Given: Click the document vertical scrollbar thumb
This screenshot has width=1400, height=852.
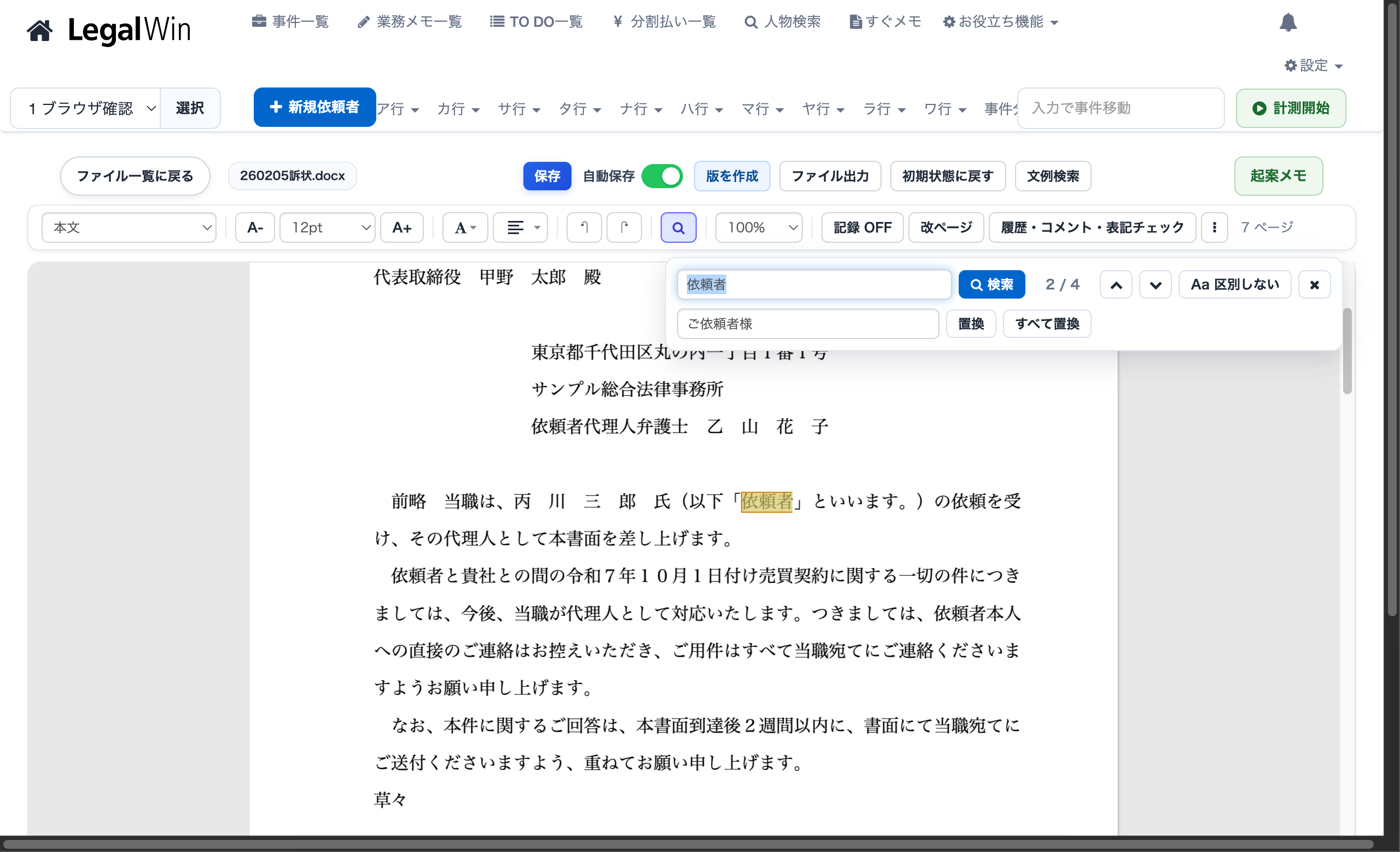Looking at the screenshot, I should (1346, 351).
